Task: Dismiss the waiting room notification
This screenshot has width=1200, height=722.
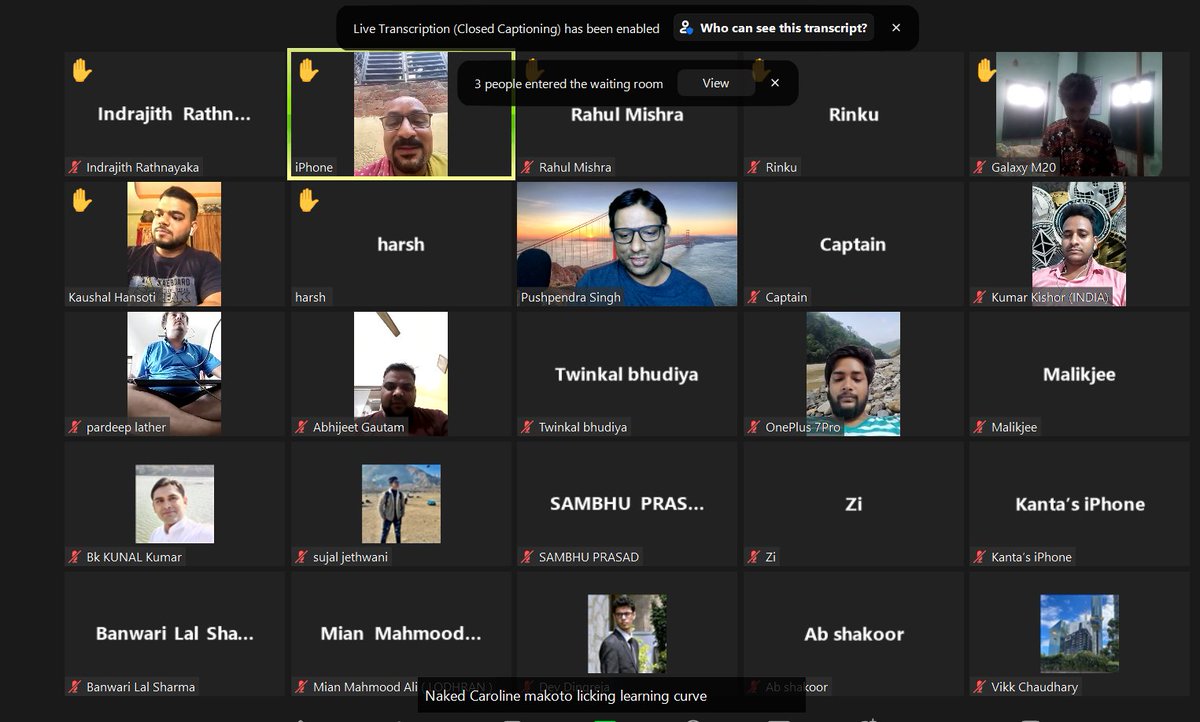Action: click(775, 83)
